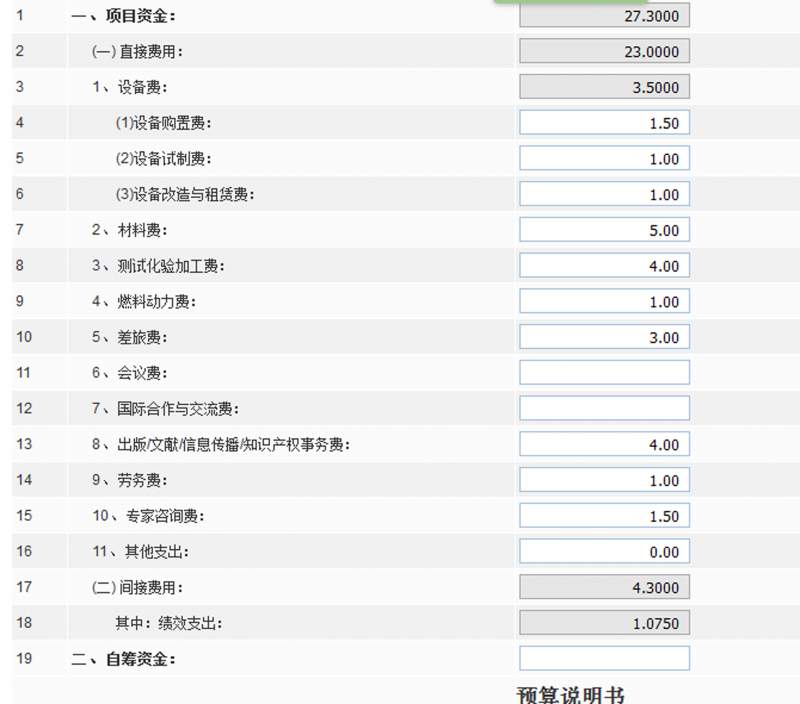This screenshot has height=704, width=800.
Task: Click the empty 自筹资金 input field
Action: (x=605, y=658)
